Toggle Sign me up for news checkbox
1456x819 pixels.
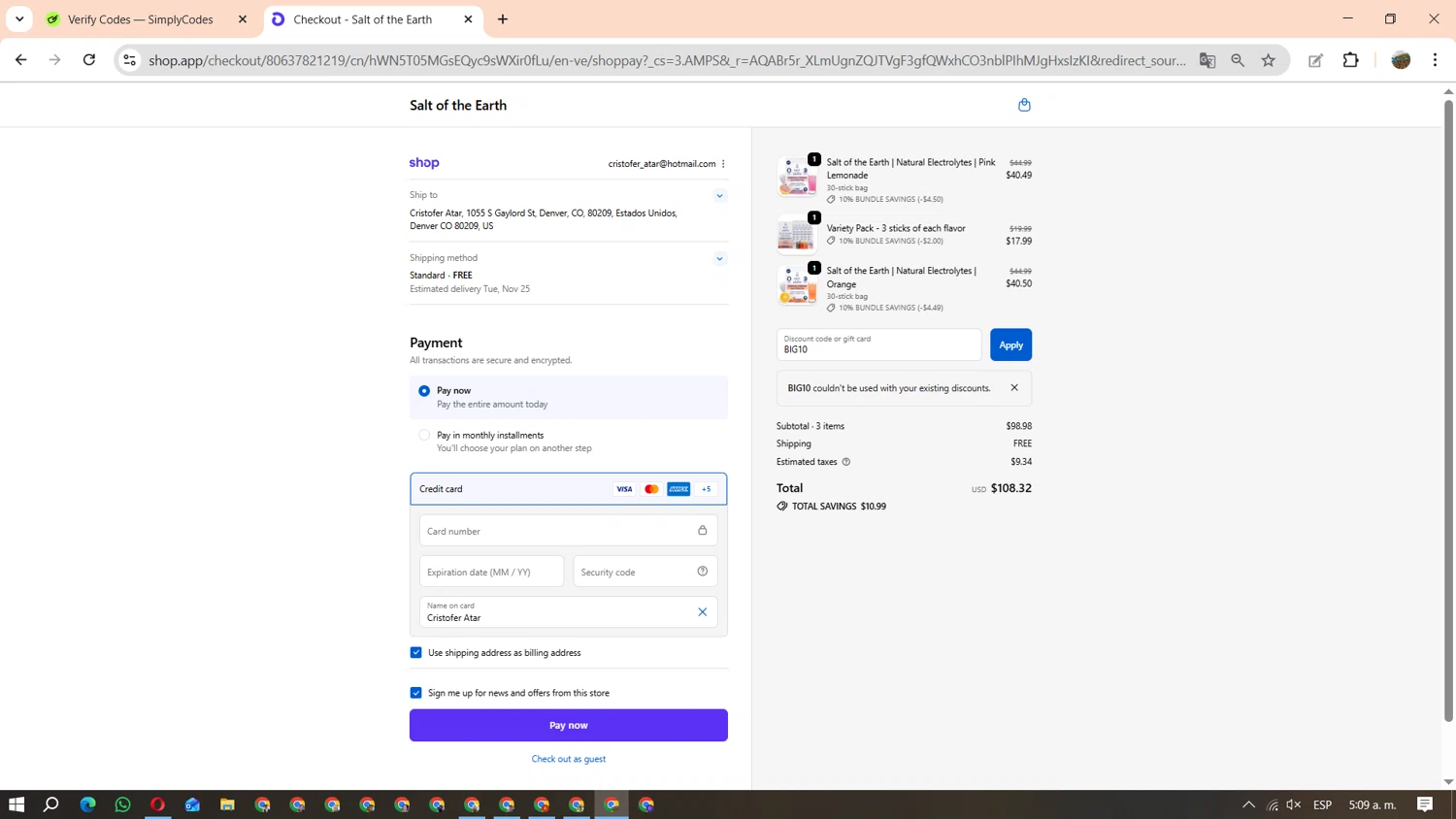point(416,693)
